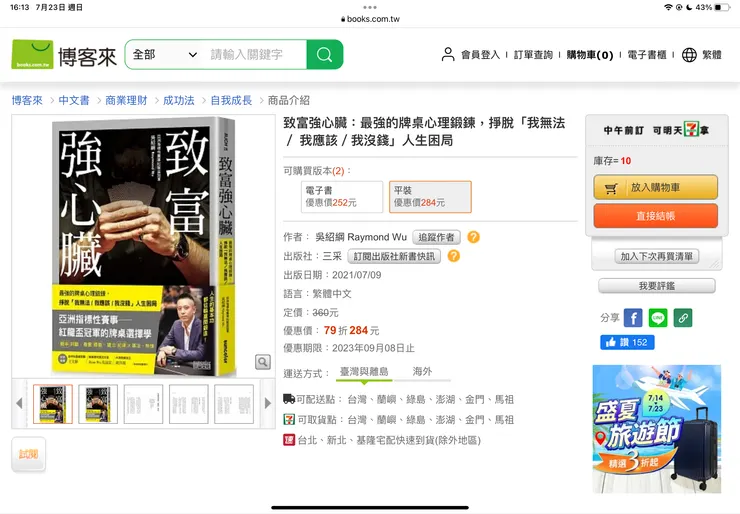
Task: Click 加入下次再買清單 button
Action: pos(656,256)
